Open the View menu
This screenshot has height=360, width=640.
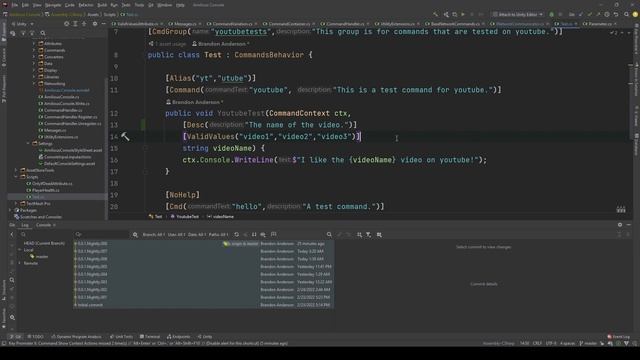(37, 5)
